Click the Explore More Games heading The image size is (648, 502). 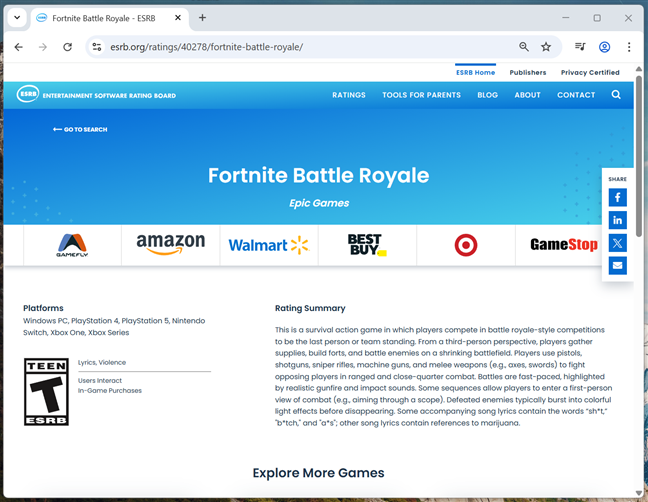click(x=318, y=473)
